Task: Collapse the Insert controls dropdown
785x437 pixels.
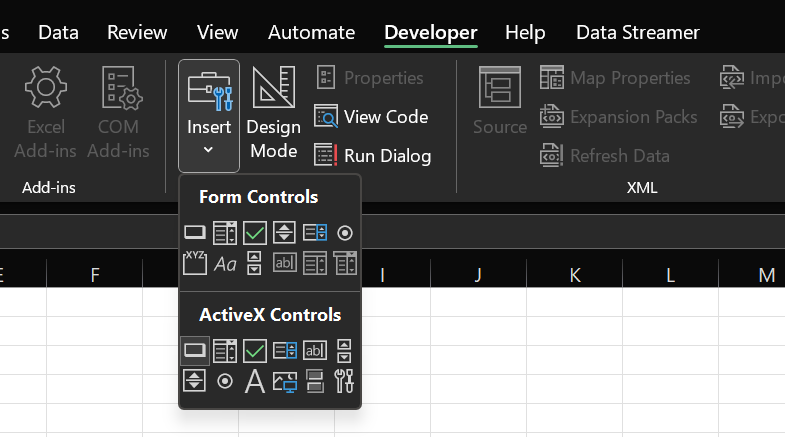Action: pos(209,115)
